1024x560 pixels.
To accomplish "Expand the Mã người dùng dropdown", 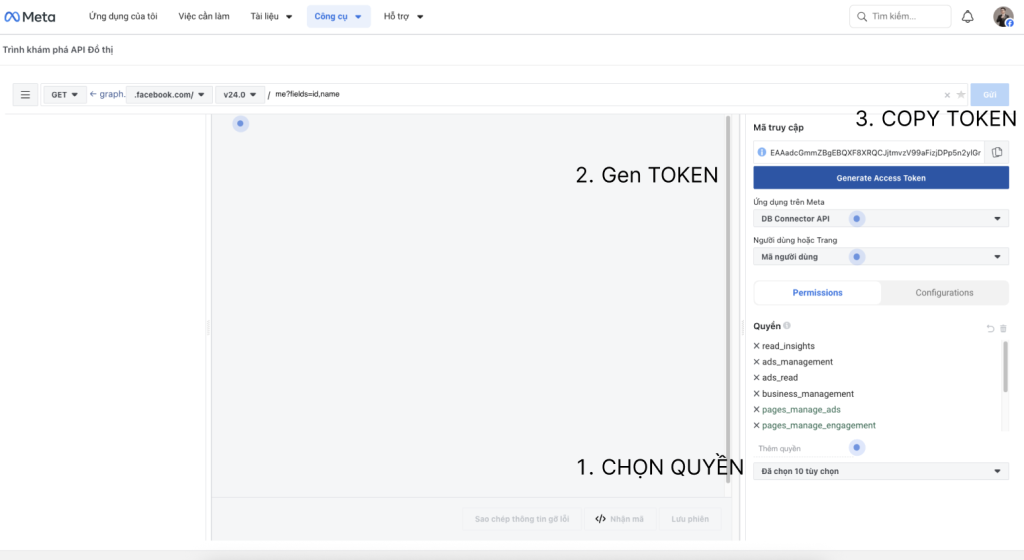I will (x=880, y=257).
